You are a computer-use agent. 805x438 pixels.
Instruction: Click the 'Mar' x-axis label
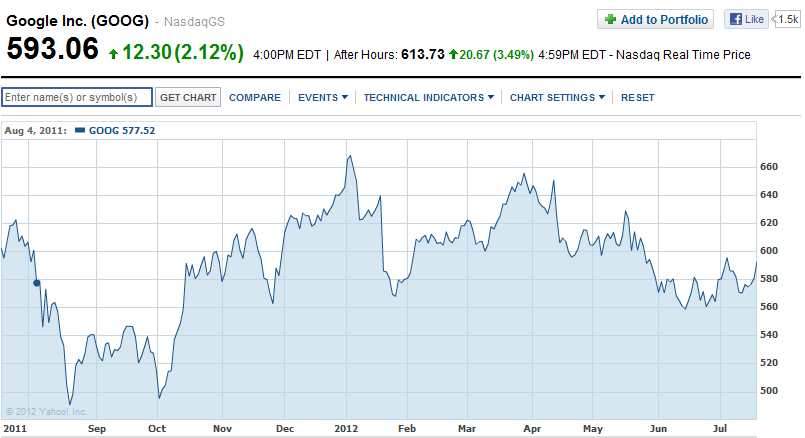[x=467, y=428]
